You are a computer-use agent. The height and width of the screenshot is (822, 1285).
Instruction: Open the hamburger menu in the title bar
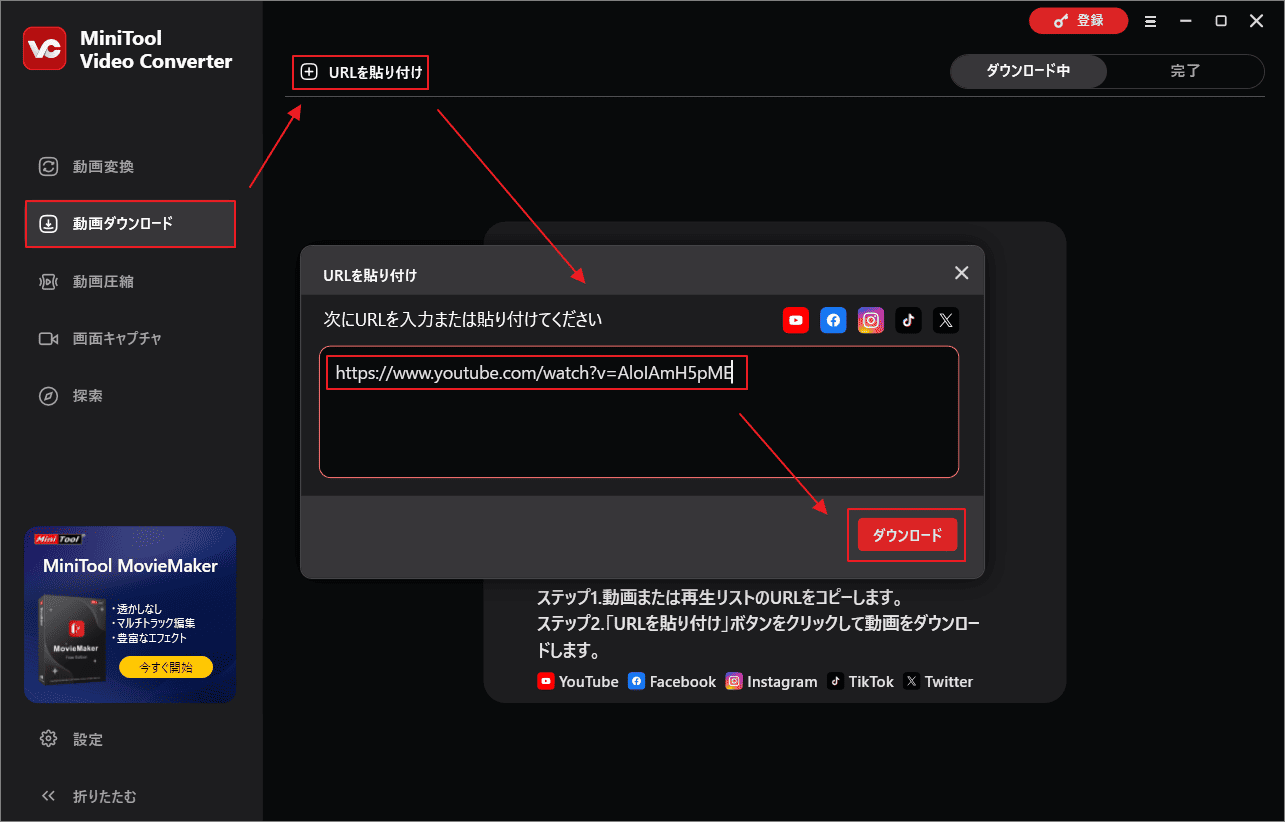(x=1150, y=20)
